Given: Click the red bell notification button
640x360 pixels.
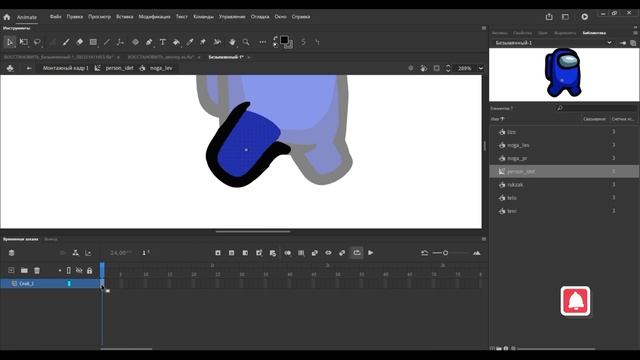Looking at the screenshot, I should (x=575, y=301).
